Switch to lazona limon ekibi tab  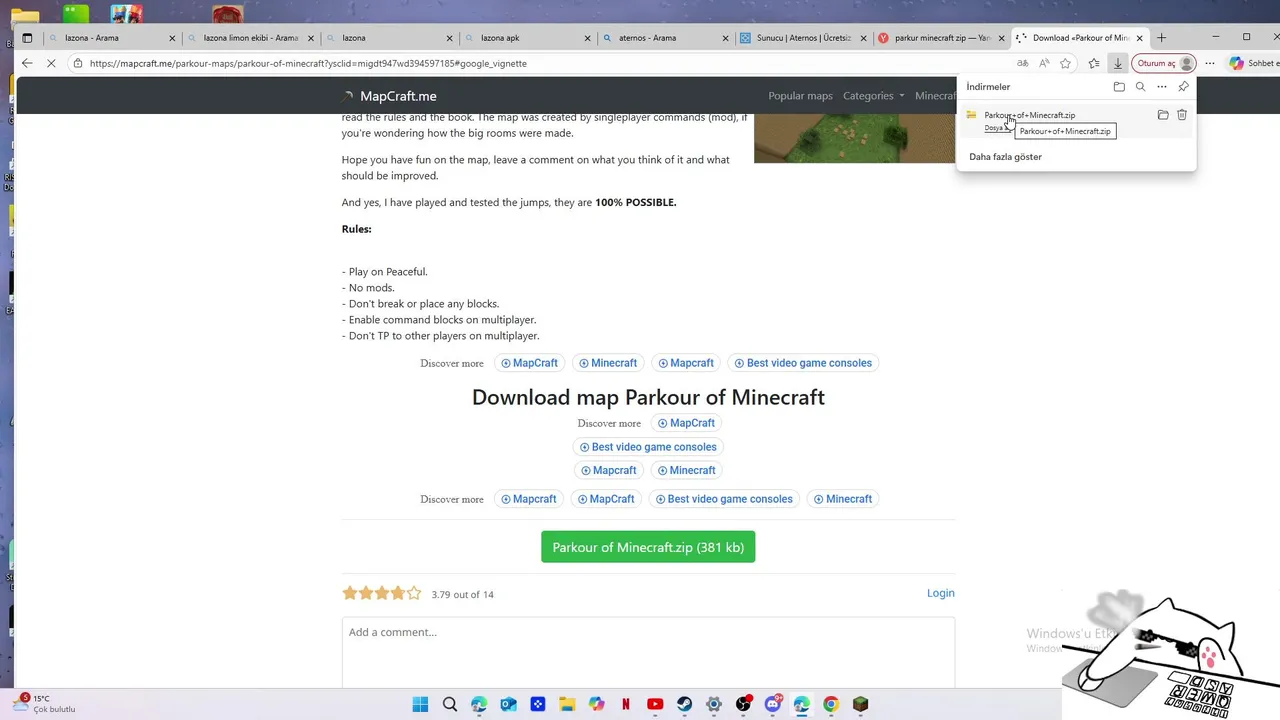click(x=249, y=38)
